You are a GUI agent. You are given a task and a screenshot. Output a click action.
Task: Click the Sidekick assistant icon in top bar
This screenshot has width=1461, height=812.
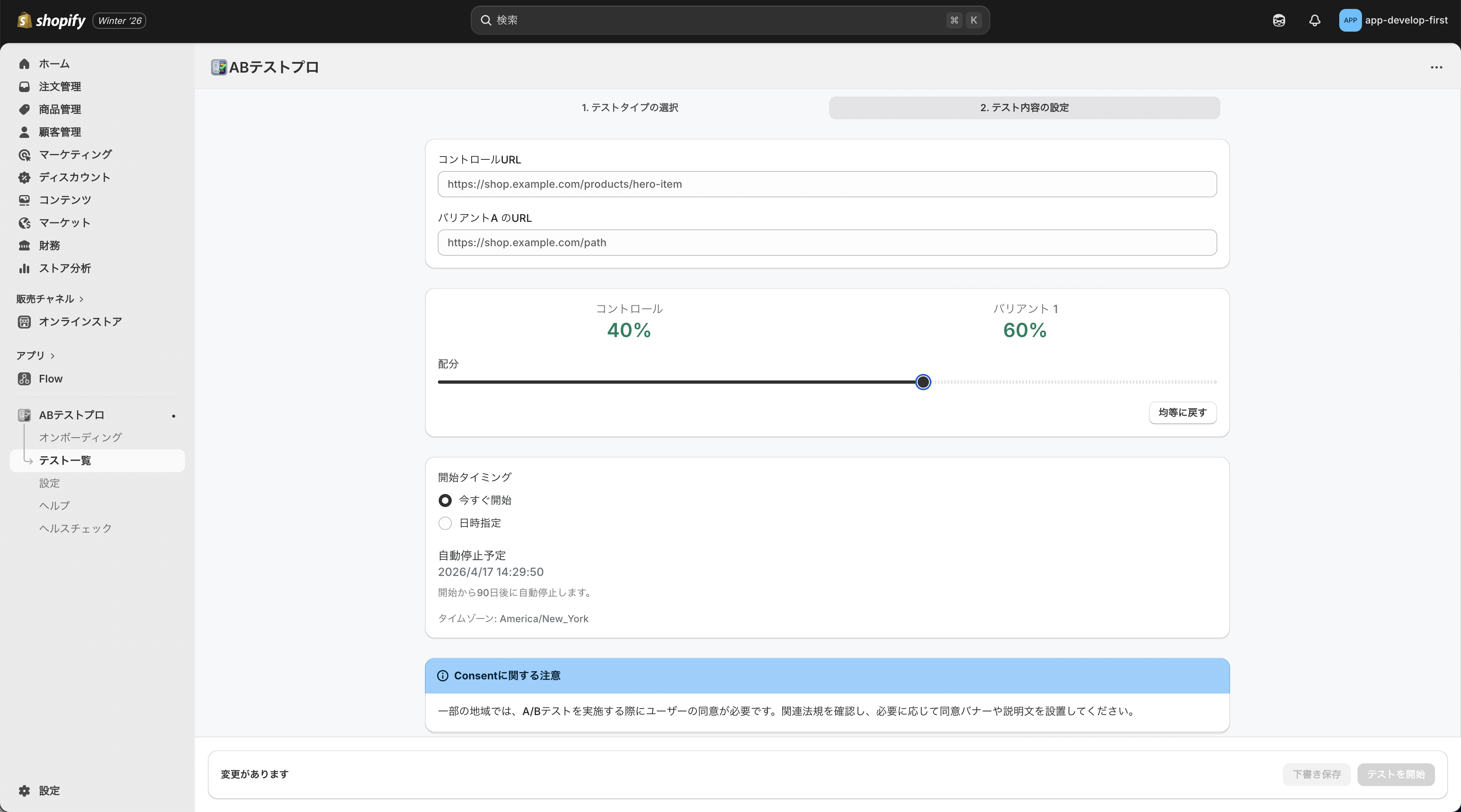pyautogui.click(x=1278, y=20)
